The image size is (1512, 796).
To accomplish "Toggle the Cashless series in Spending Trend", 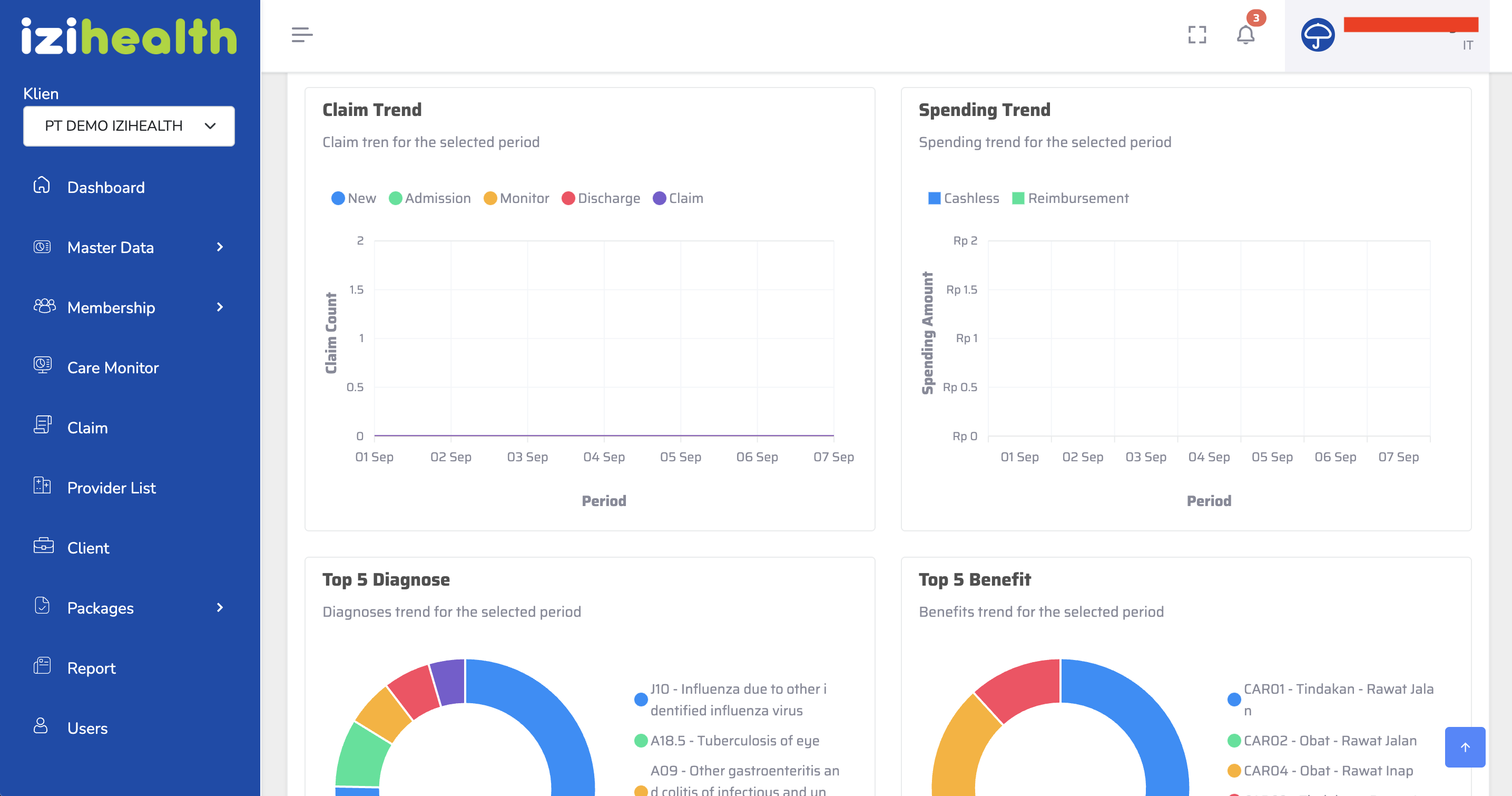I will [963, 198].
